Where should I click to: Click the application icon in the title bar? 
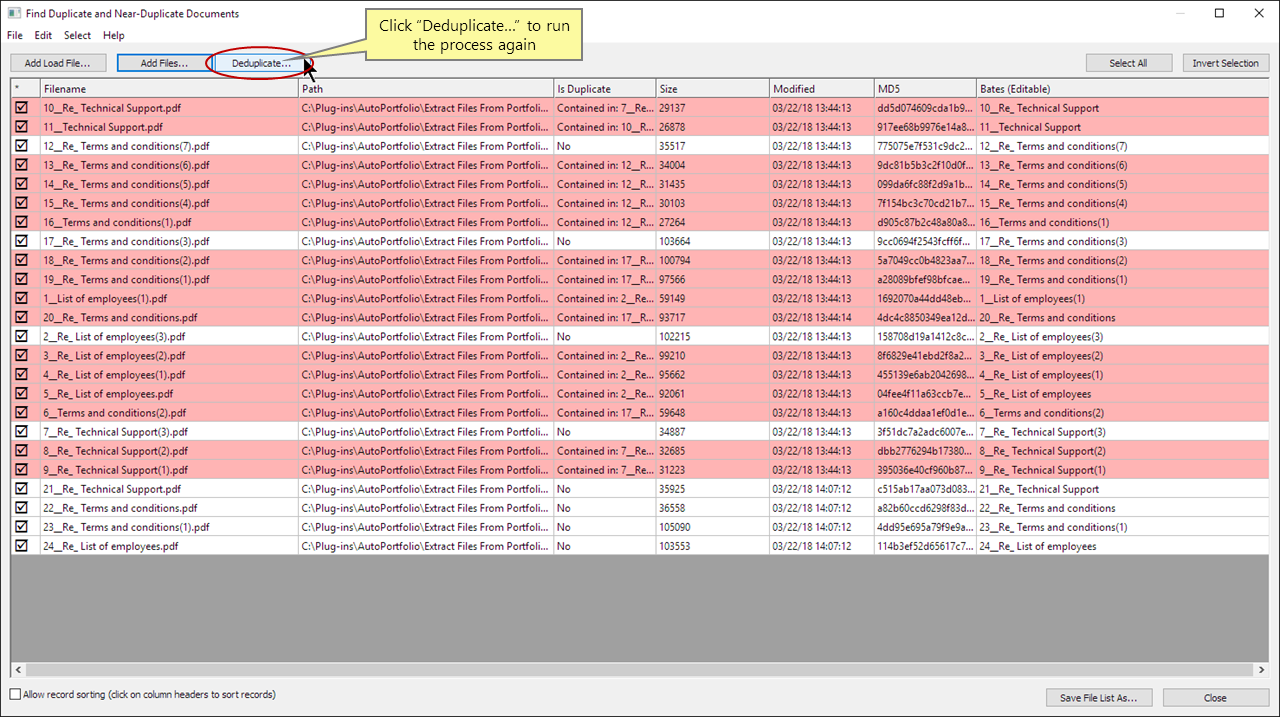[x=14, y=13]
